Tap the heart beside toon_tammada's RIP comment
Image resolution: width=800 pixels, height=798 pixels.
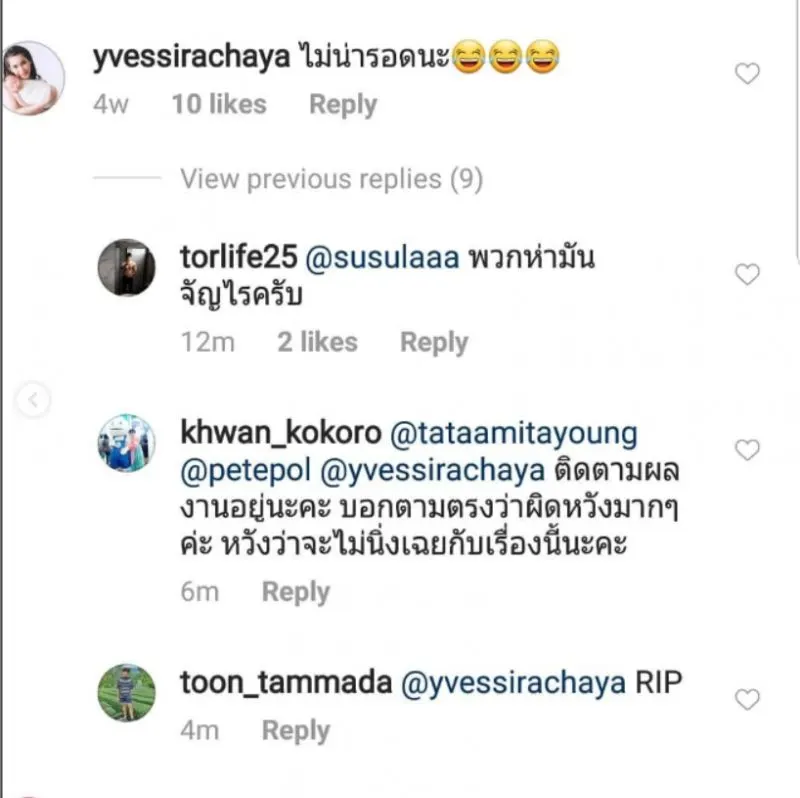pos(747,700)
